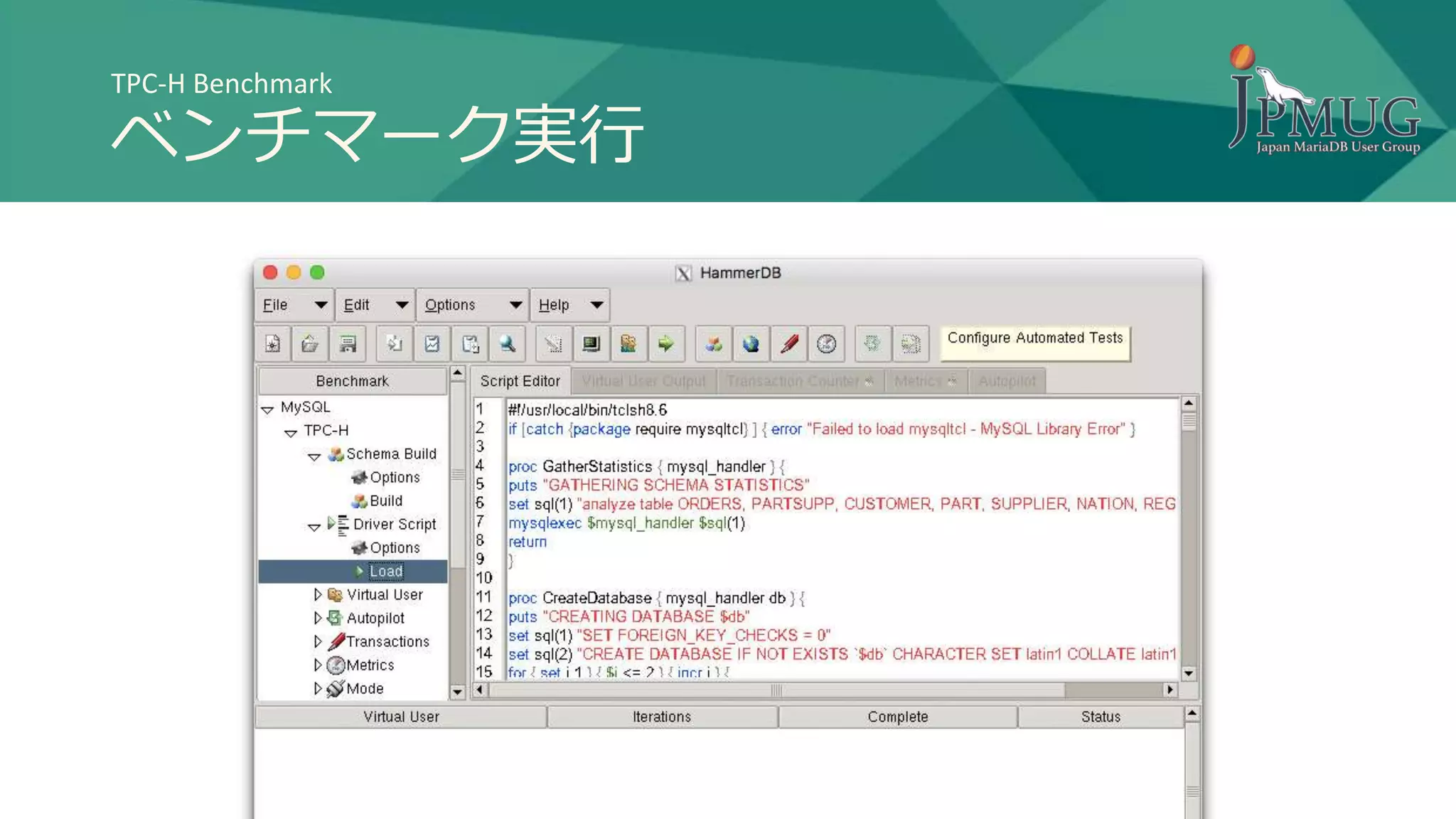Open the Autopilot tab

(1007, 381)
